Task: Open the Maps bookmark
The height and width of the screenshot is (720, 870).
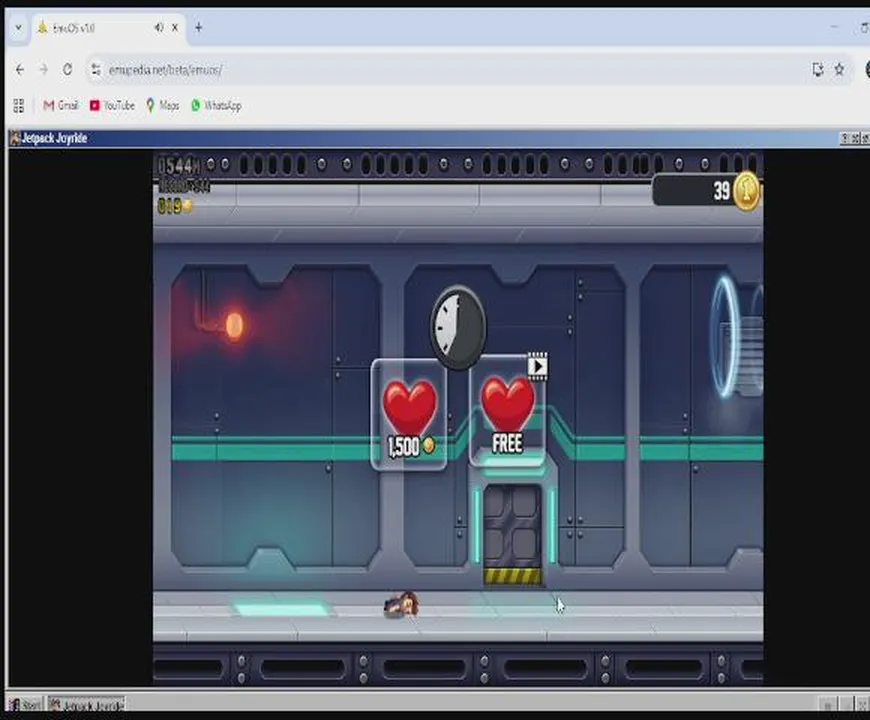Action: click(163, 105)
